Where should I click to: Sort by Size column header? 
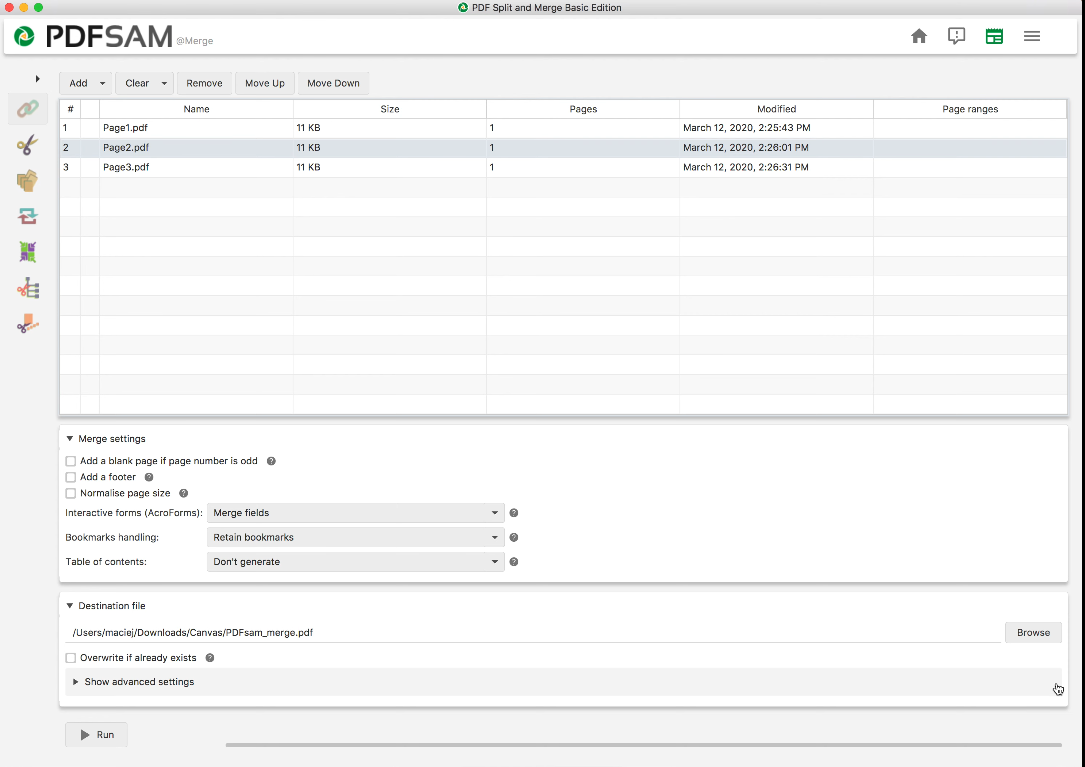click(x=390, y=109)
